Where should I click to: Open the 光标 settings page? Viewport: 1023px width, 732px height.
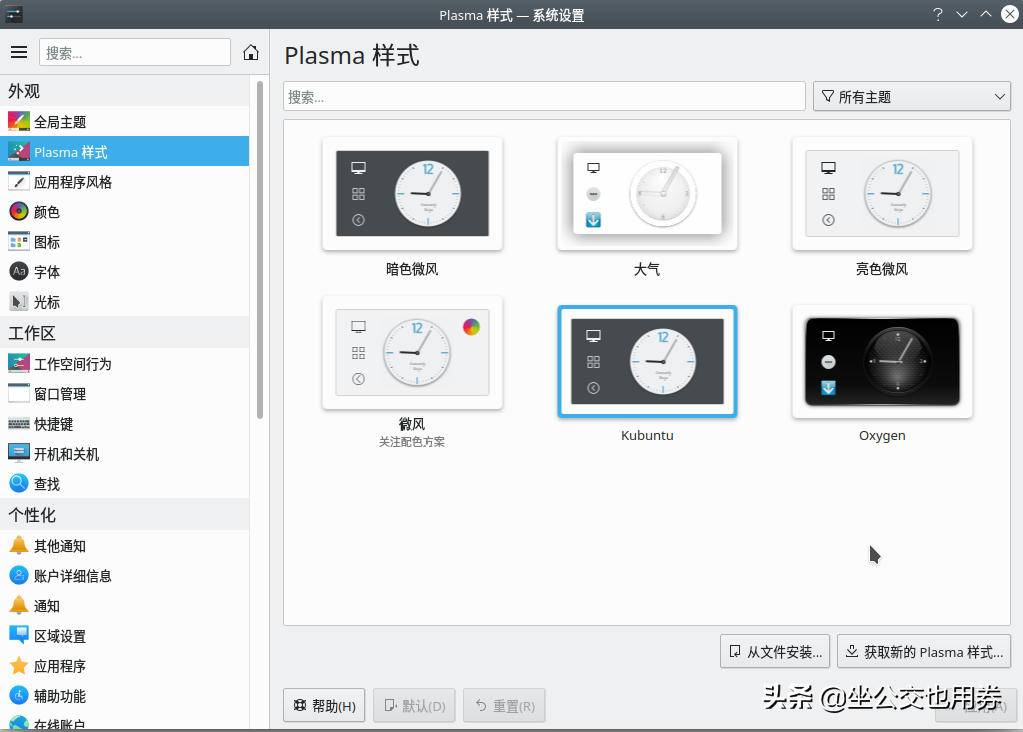[125, 301]
